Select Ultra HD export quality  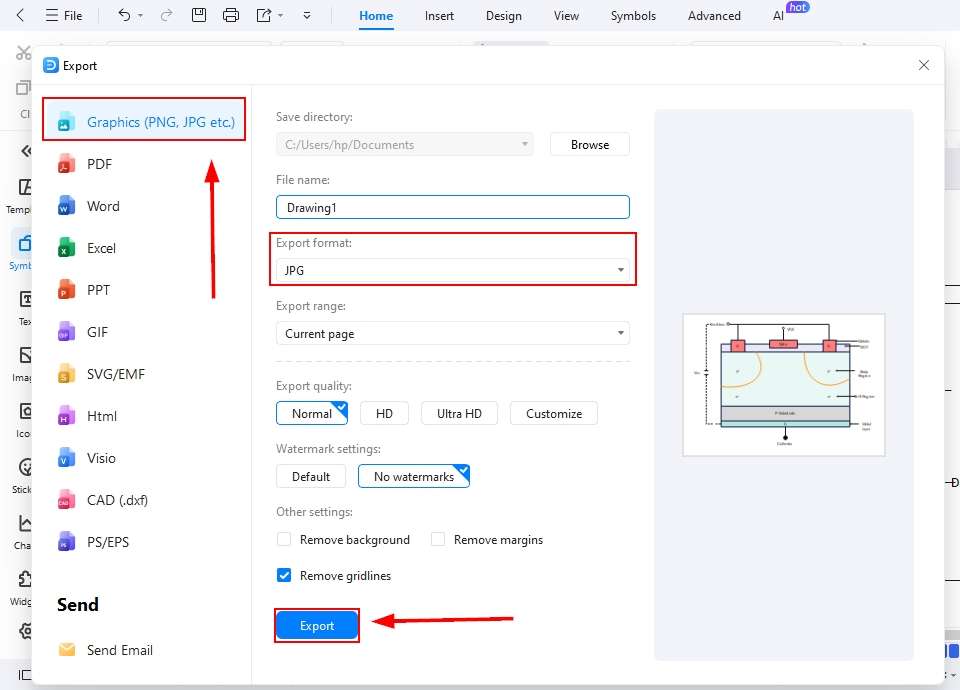pos(459,413)
